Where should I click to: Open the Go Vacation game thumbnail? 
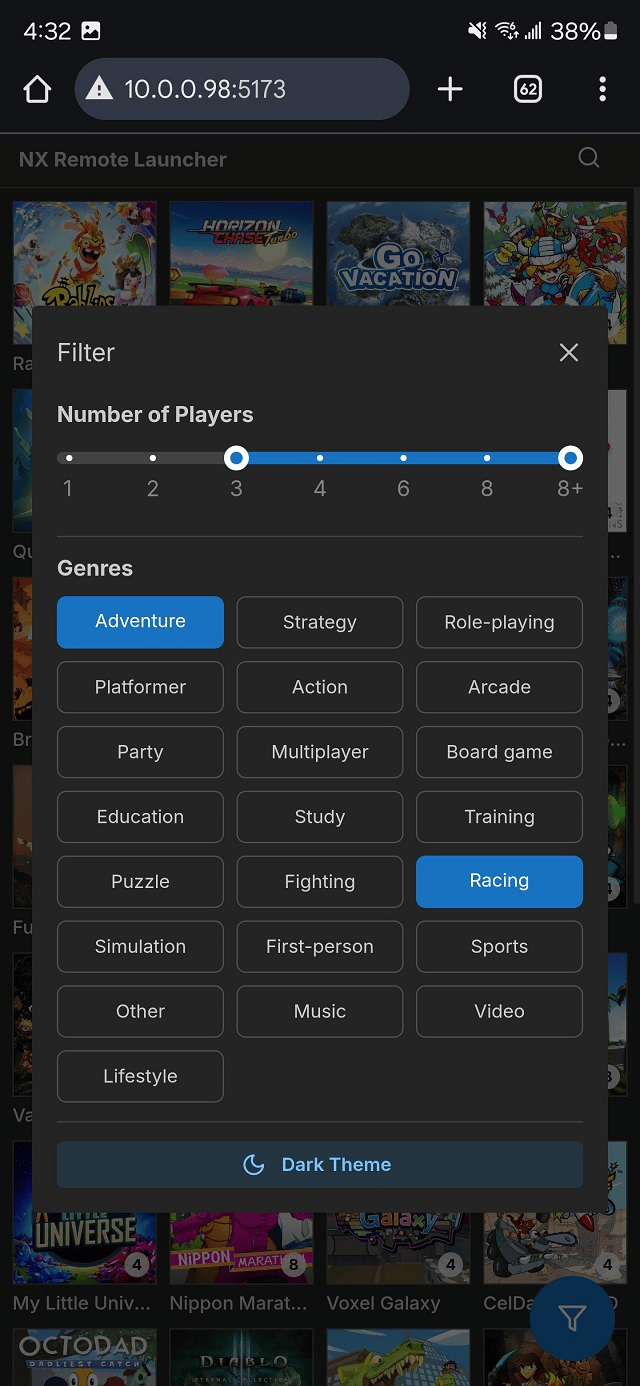pos(398,252)
